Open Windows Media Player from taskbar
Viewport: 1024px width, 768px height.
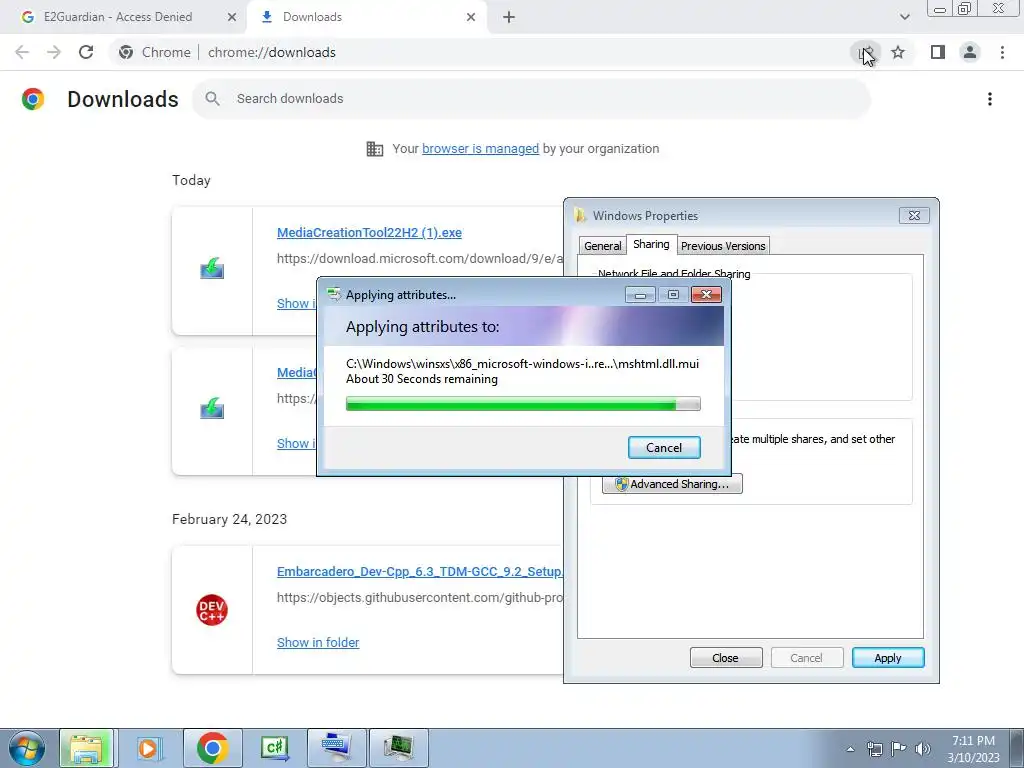149,748
